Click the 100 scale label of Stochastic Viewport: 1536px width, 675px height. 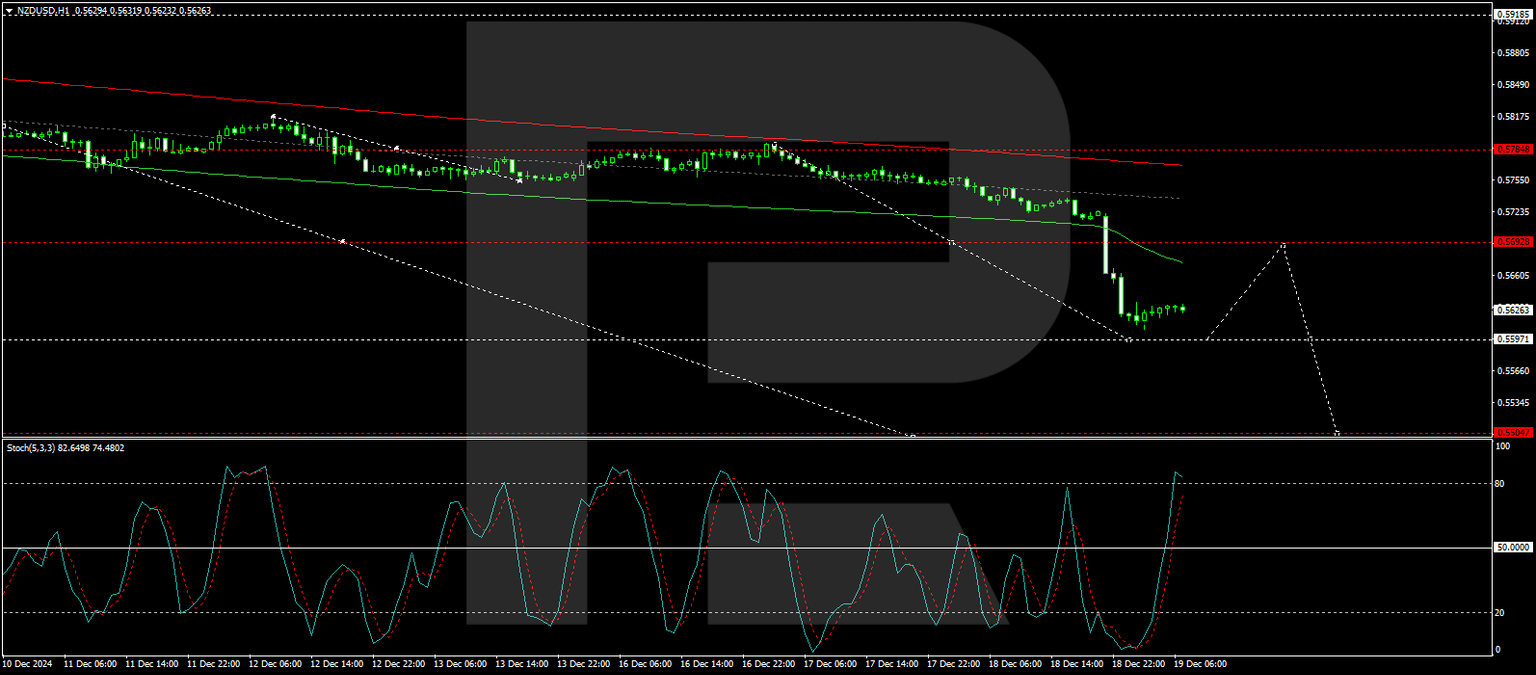click(1502, 446)
